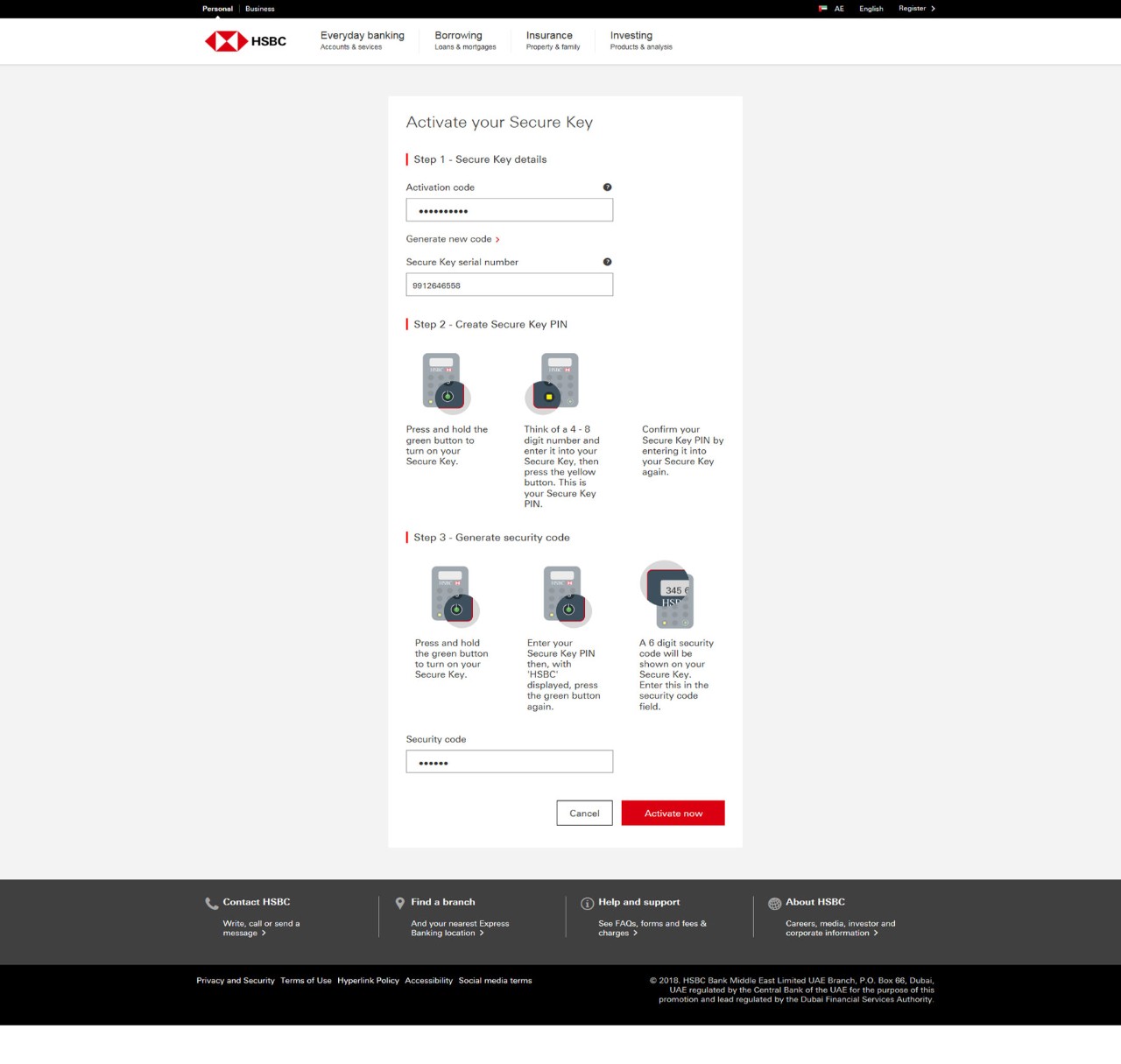Click into the Activation code field
Image resolution: width=1121 pixels, height=1064 pixels.
tap(509, 210)
